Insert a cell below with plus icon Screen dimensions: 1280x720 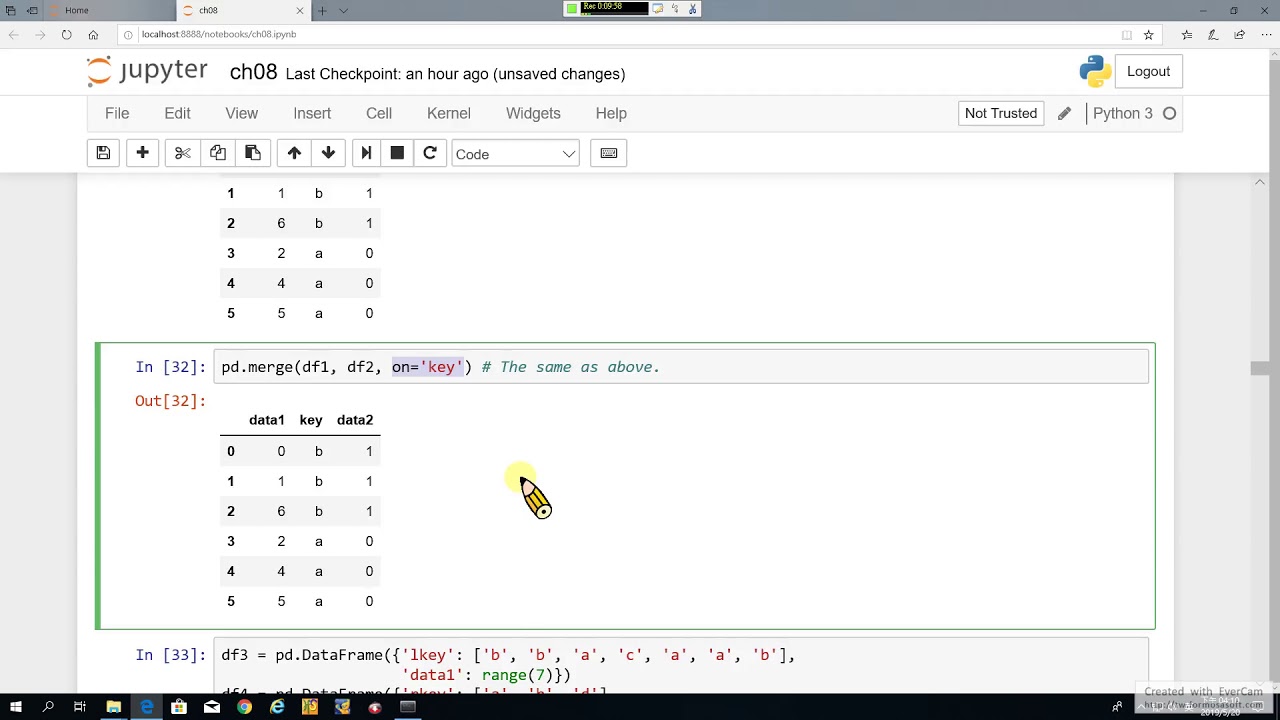click(x=142, y=153)
